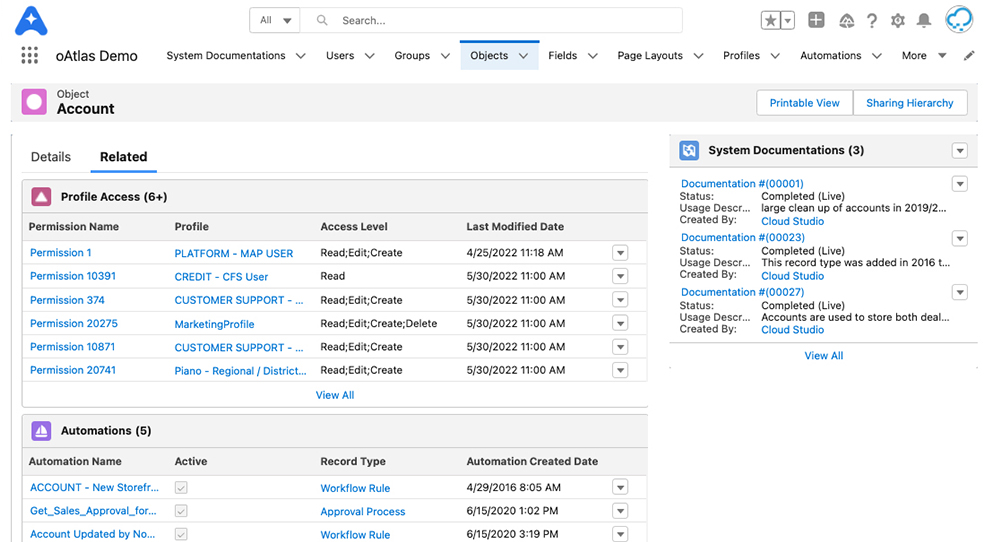Toggle Active checkbox for Get_Sales_Approval automation
This screenshot has width=1000, height=542.
[181, 511]
